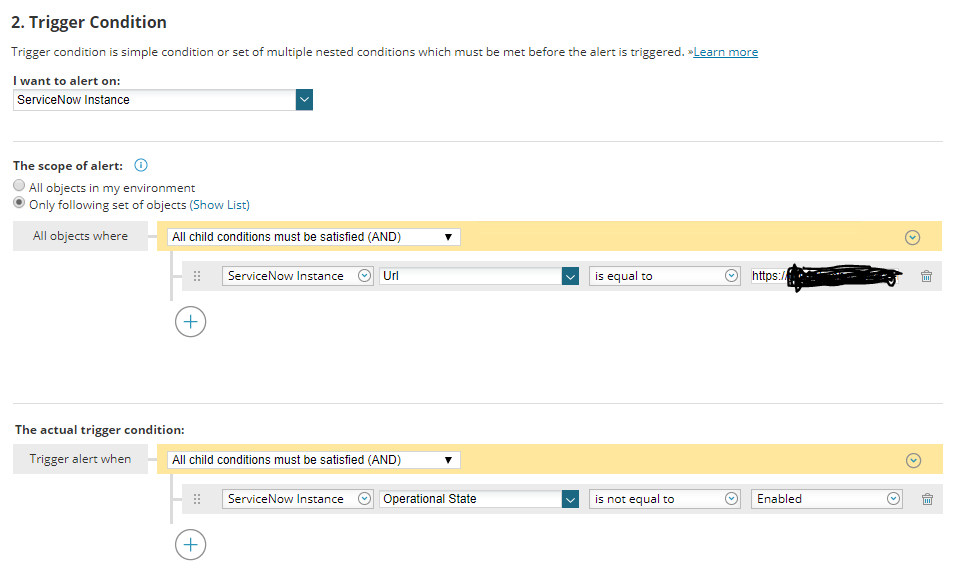Open the Show List link
This screenshot has width=971, height=580.
[x=219, y=205]
